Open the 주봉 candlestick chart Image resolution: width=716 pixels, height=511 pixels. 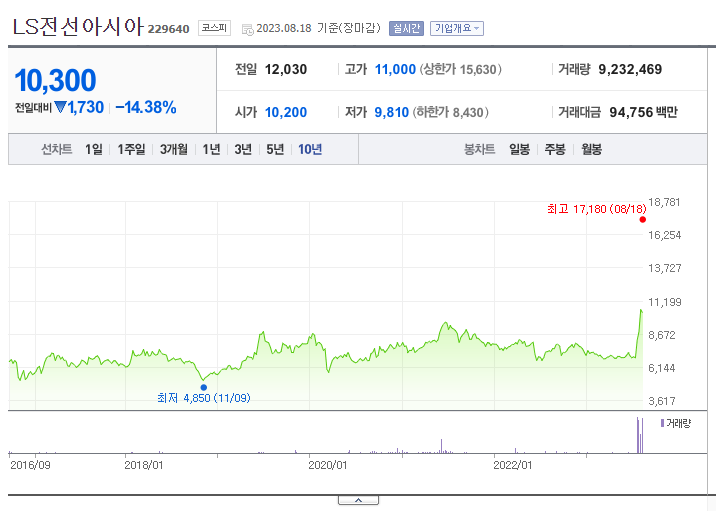click(555, 149)
